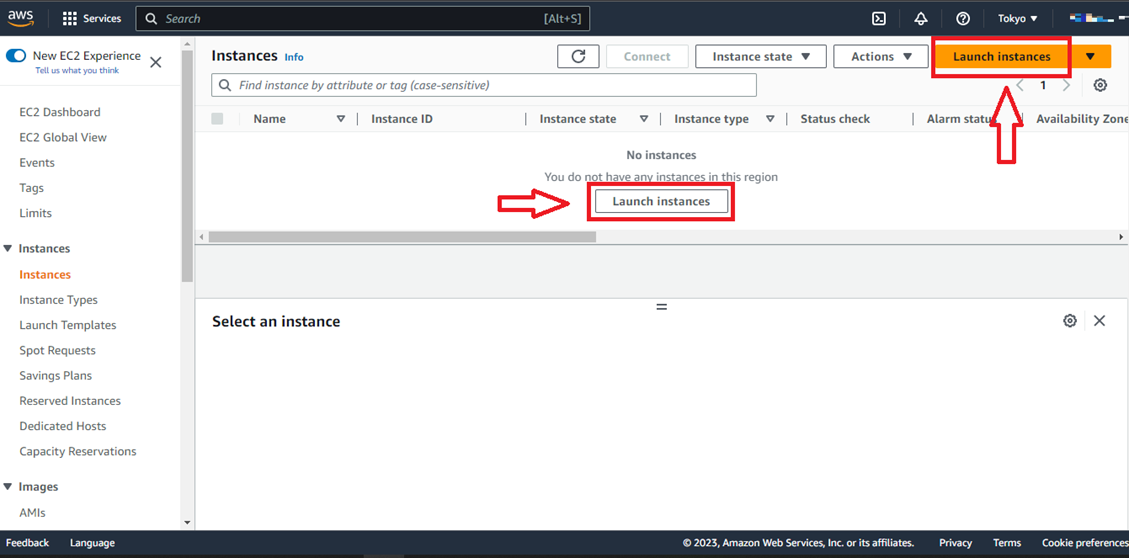Open the Launch instances split-button arrow
Screen dimensions: 1129x558
[1090, 56]
